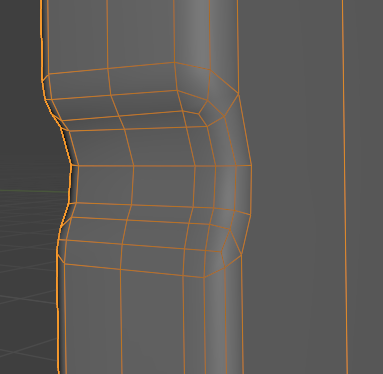
Task: Select the long vertical edge at far right
Action: tap(345, 187)
